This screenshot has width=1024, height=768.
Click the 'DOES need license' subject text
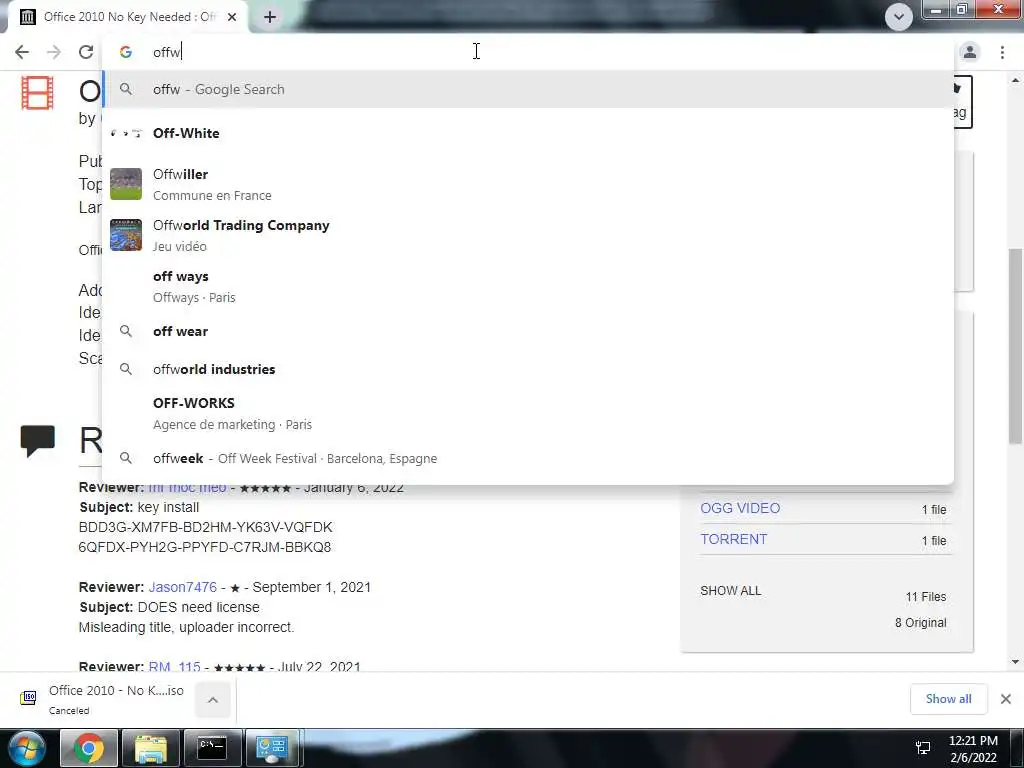tap(199, 607)
